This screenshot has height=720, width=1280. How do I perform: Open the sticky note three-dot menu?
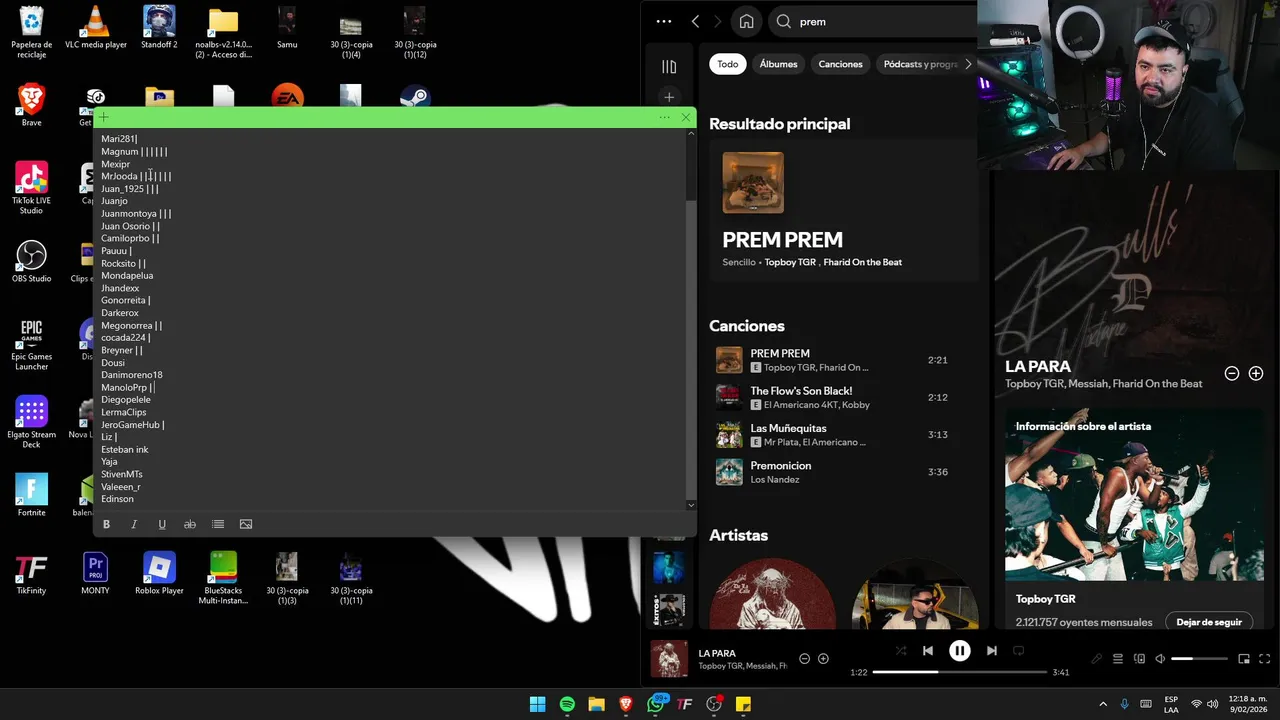pos(664,117)
